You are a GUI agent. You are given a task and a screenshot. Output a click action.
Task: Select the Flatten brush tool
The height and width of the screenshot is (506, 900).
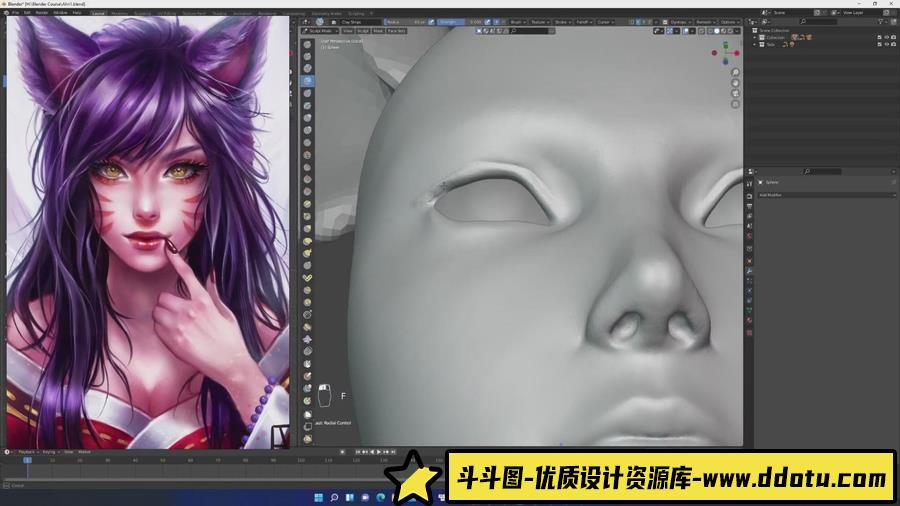[308, 168]
